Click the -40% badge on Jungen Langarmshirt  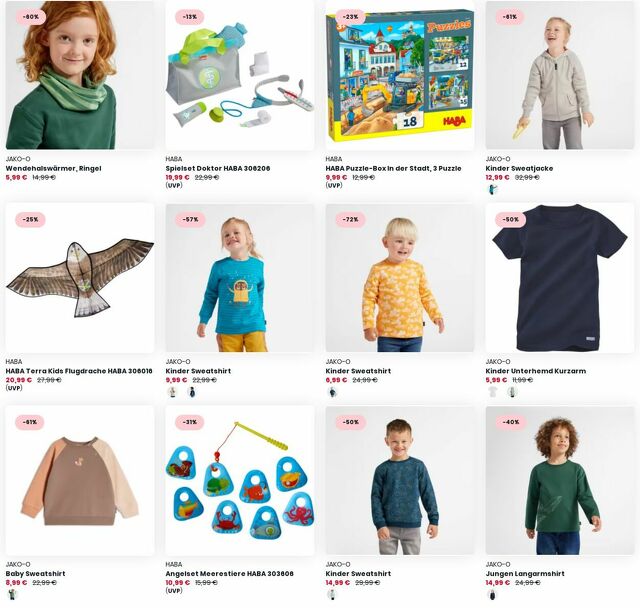511,422
